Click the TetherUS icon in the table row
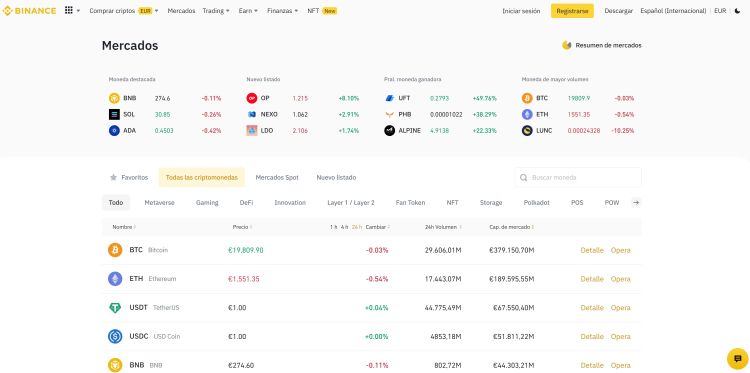 [115, 307]
